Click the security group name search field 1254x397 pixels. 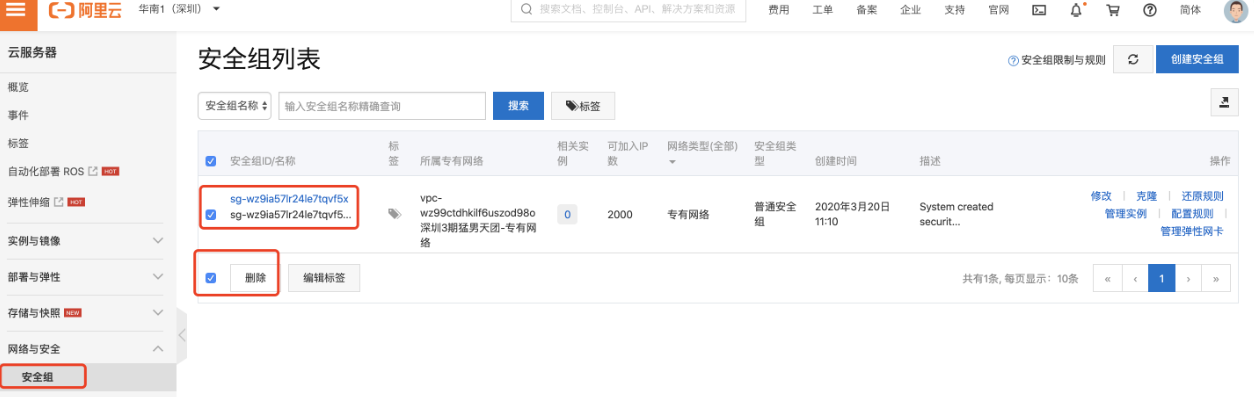click(382, 106)
